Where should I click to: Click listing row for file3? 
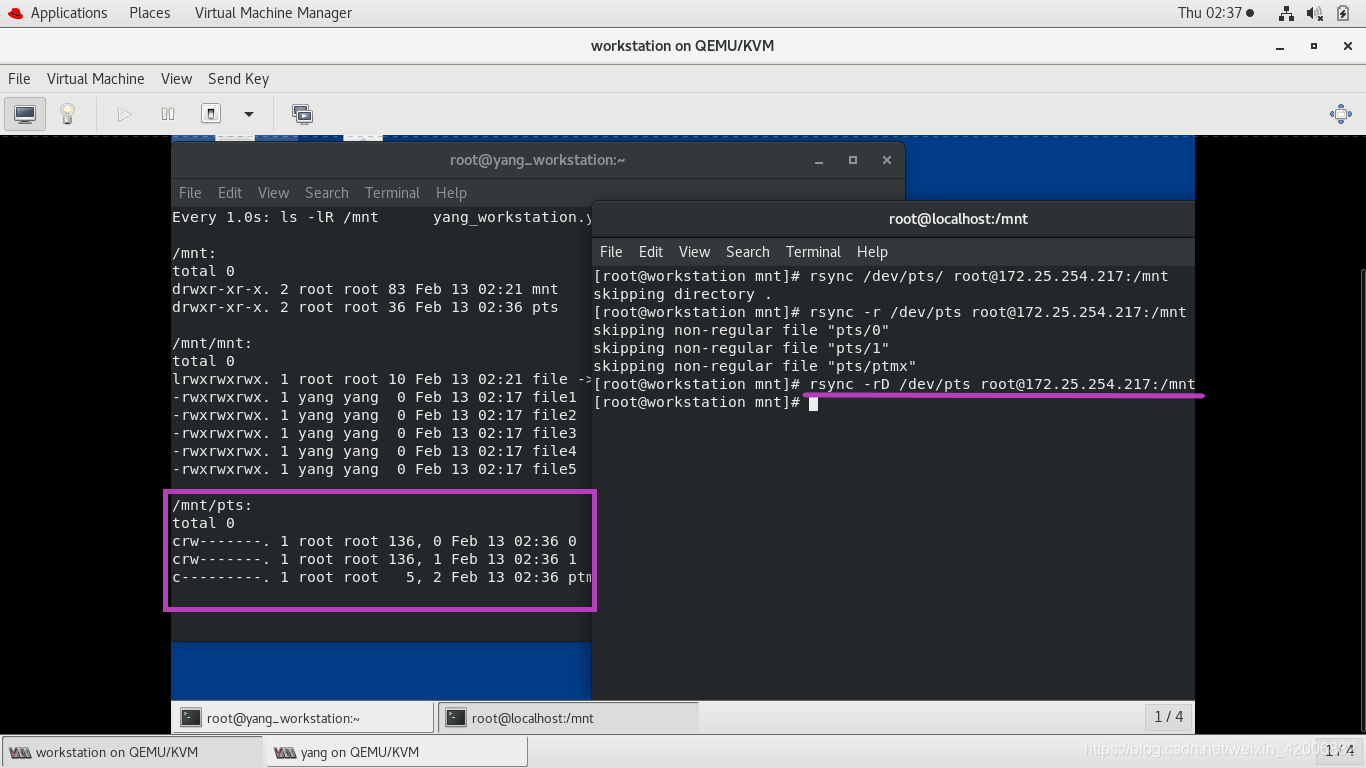tap(374, 433)
